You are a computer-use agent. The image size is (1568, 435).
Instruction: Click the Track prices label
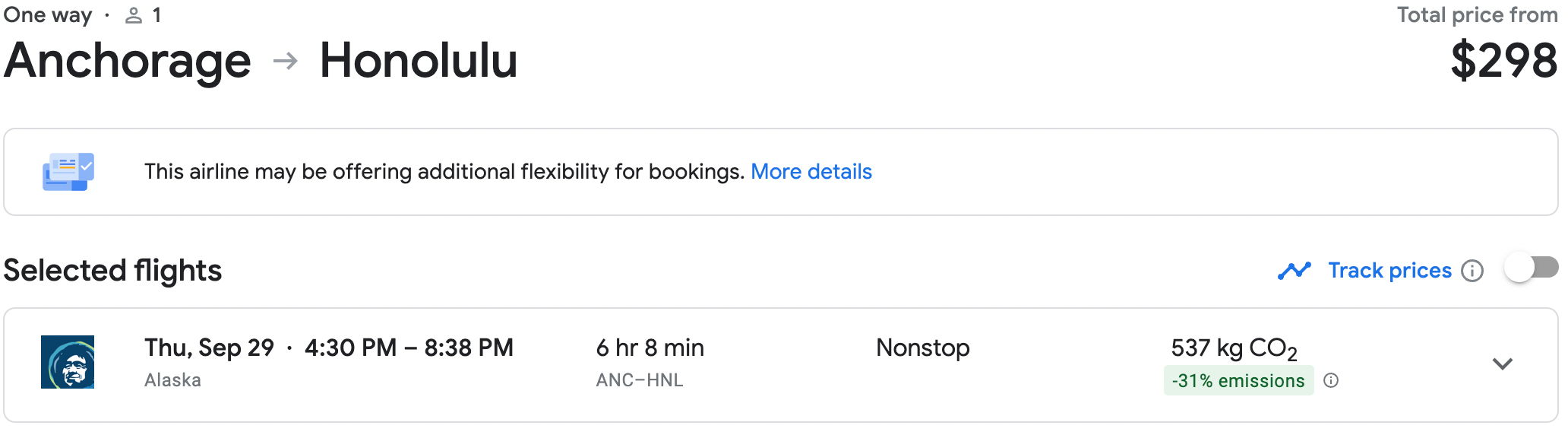(x=1389, y=271)
